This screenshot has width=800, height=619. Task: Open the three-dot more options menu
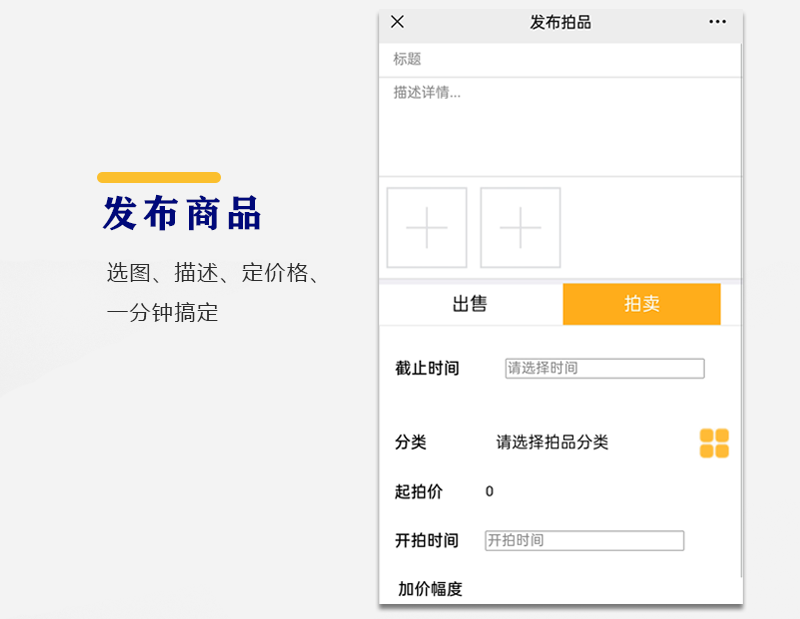(x=717, y=22)
